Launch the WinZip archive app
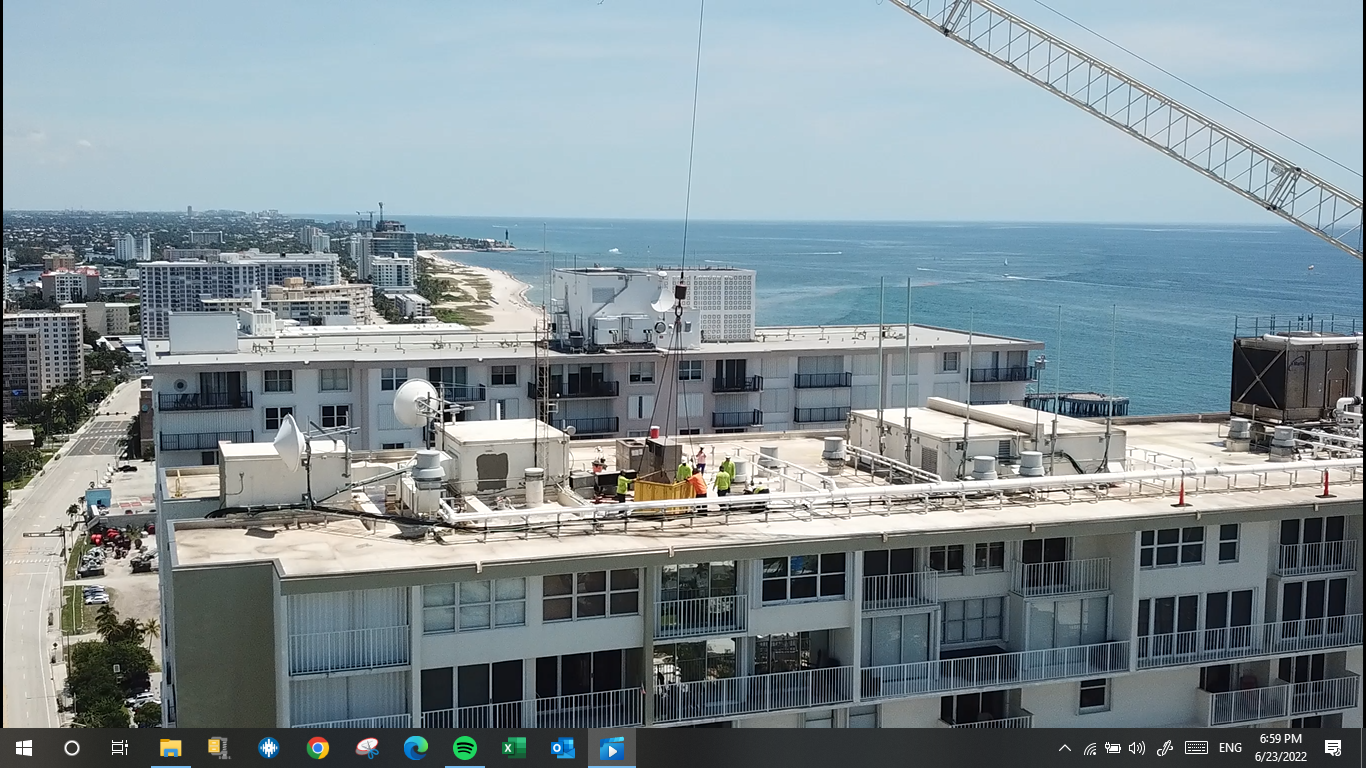Screen dimensions: 1366x768 point(219,748)
